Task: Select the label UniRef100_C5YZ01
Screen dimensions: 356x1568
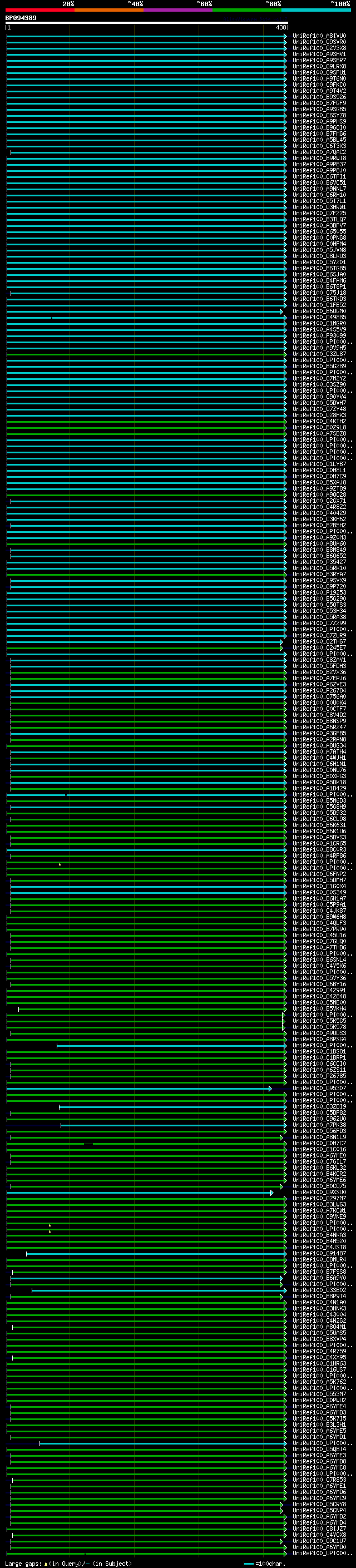Action: point(319,263)
